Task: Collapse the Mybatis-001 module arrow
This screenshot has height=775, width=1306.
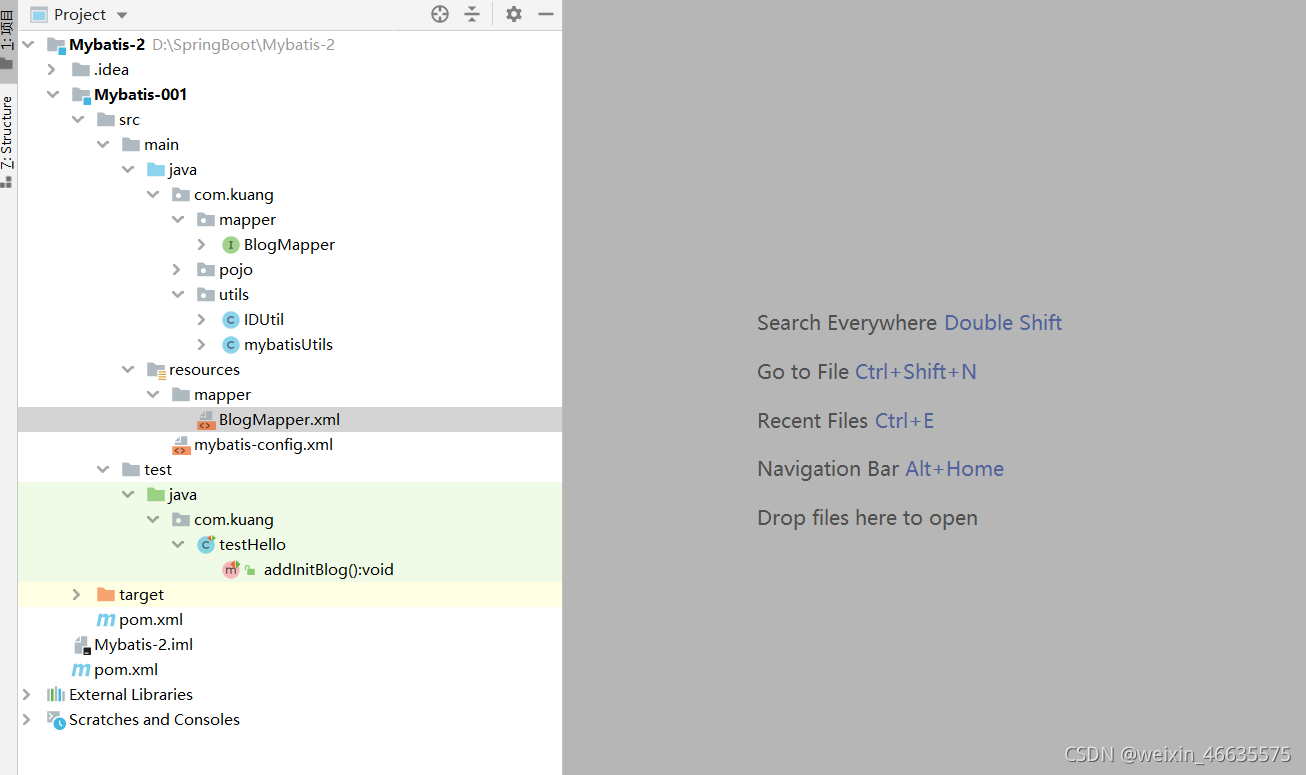Action: 53,94
